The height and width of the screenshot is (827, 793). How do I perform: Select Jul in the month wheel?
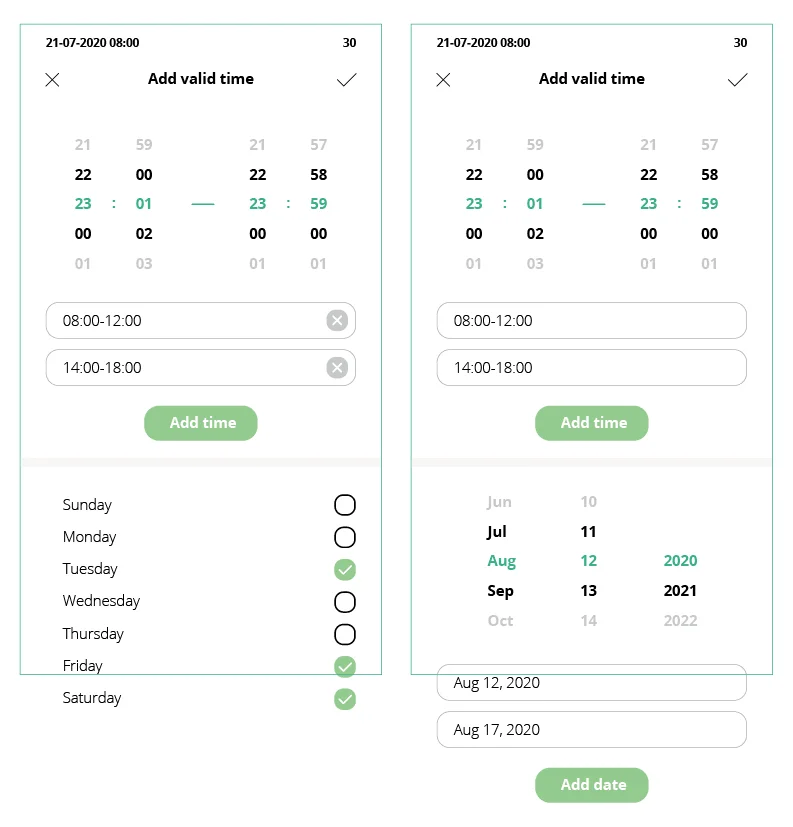[497, 532]
